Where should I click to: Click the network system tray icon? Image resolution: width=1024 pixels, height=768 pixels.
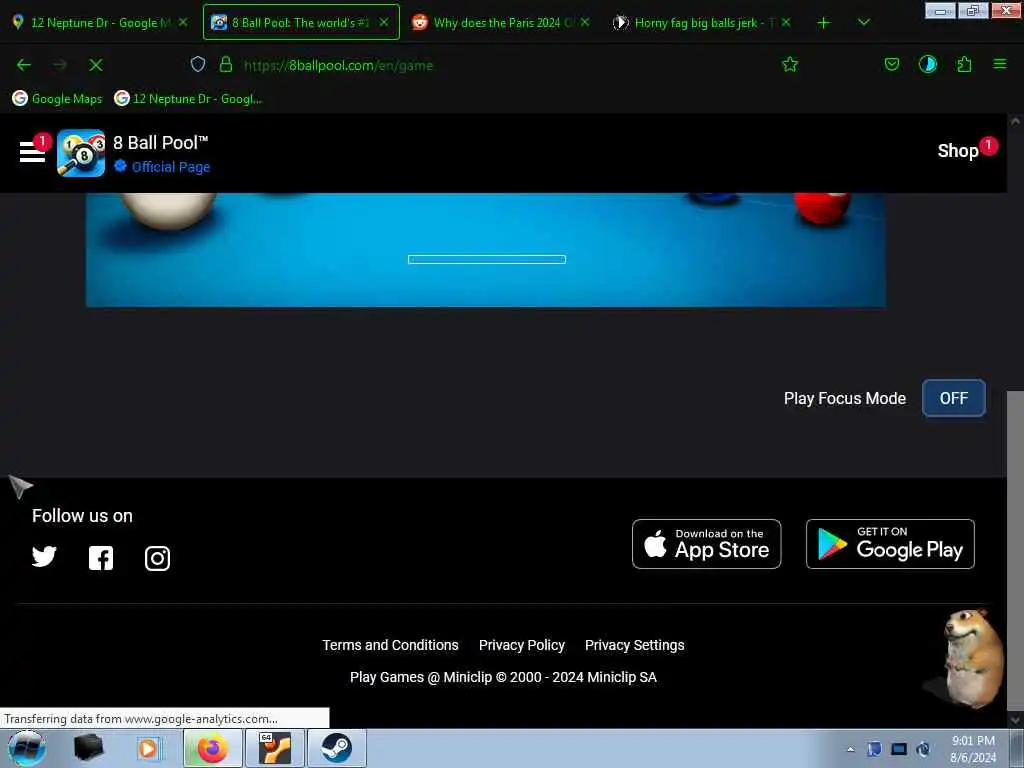coord(899,749)
